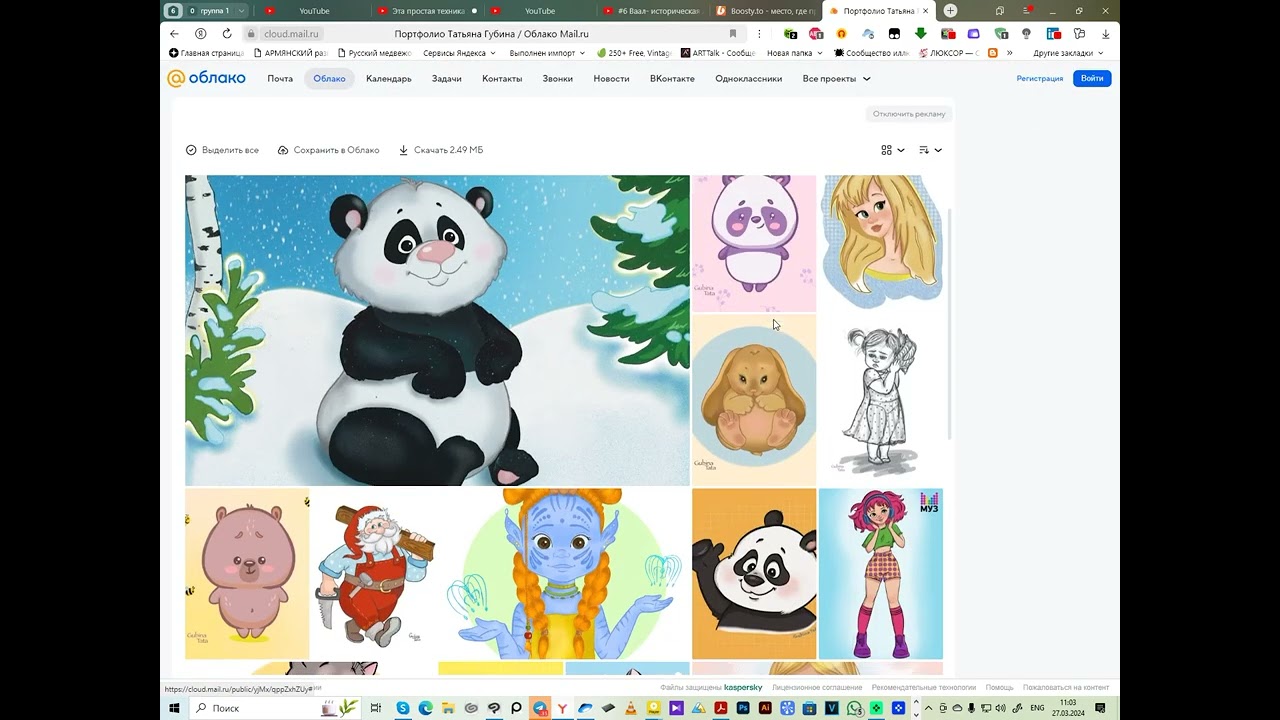Open Skype from the taskbar
Screen dimensions: 1280x720
point(403,708)
